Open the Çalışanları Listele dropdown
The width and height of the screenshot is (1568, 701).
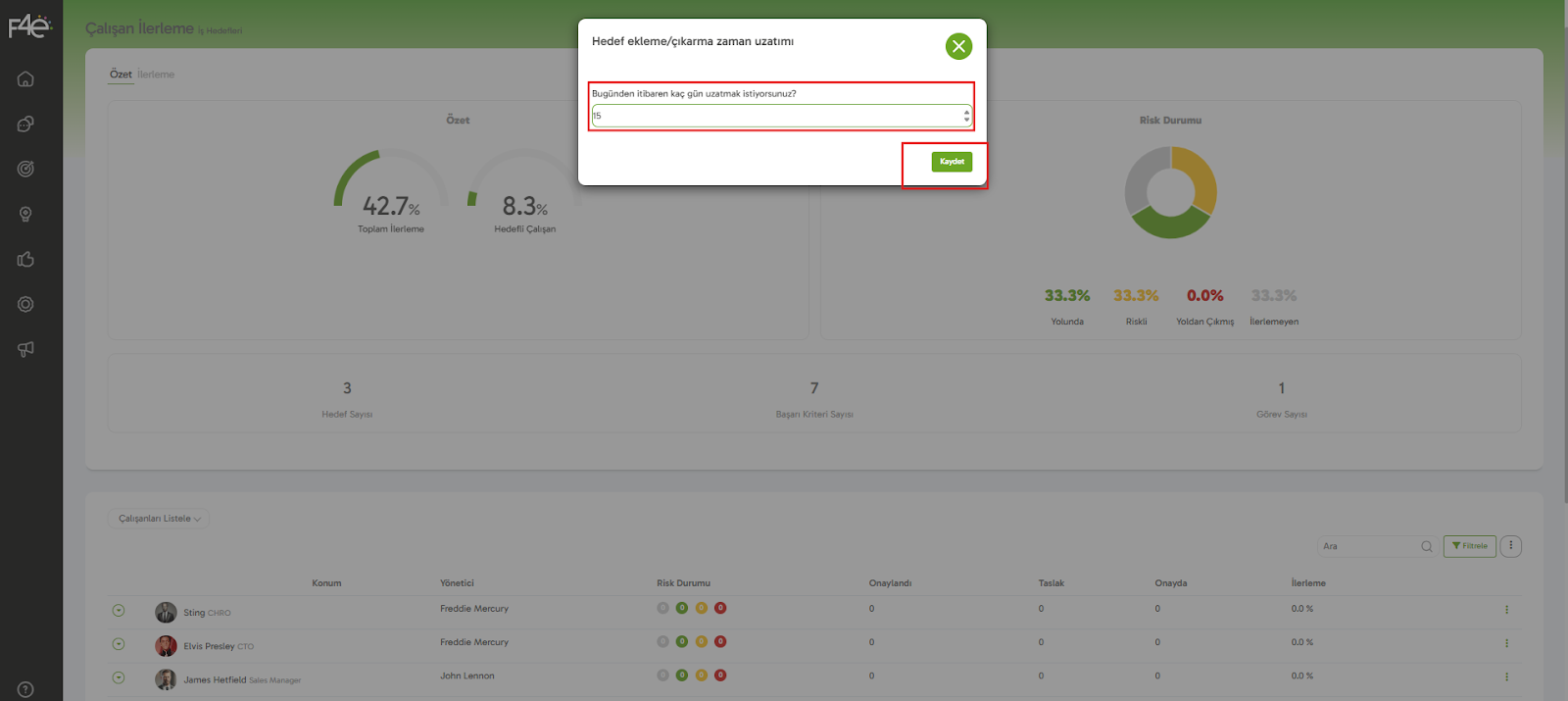(x=159, y=519)
